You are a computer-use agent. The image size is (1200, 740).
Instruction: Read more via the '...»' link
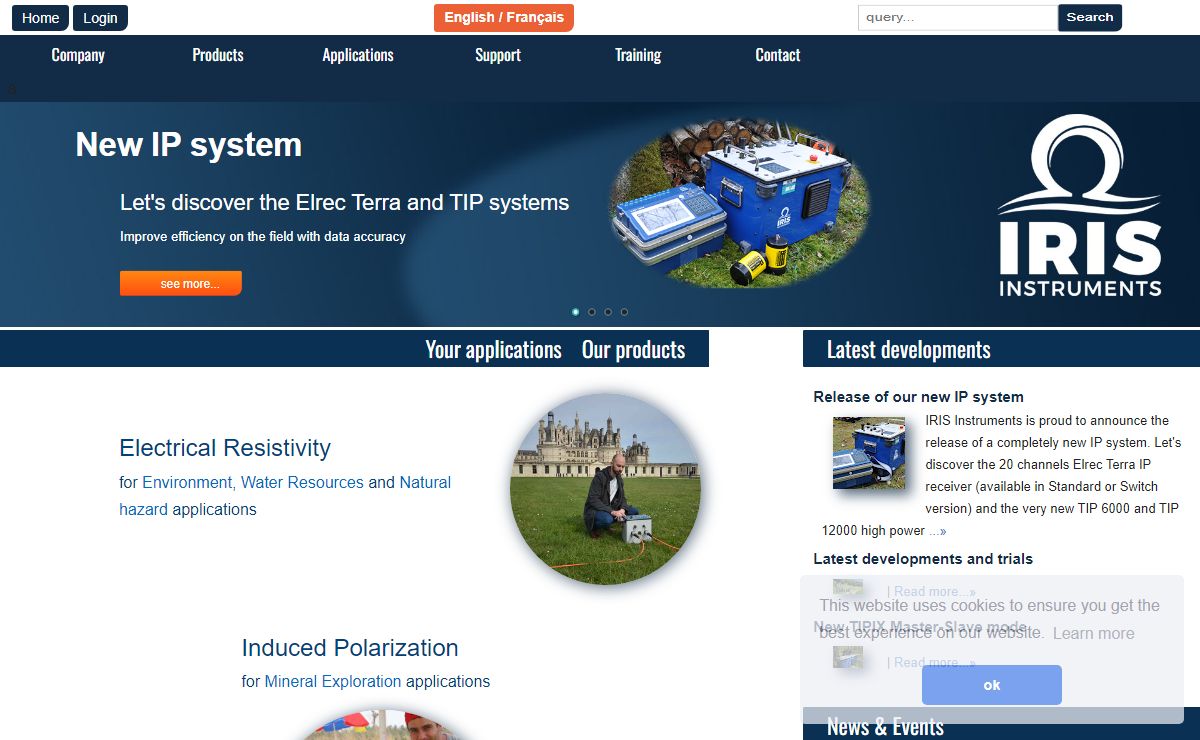click(937, 531)
